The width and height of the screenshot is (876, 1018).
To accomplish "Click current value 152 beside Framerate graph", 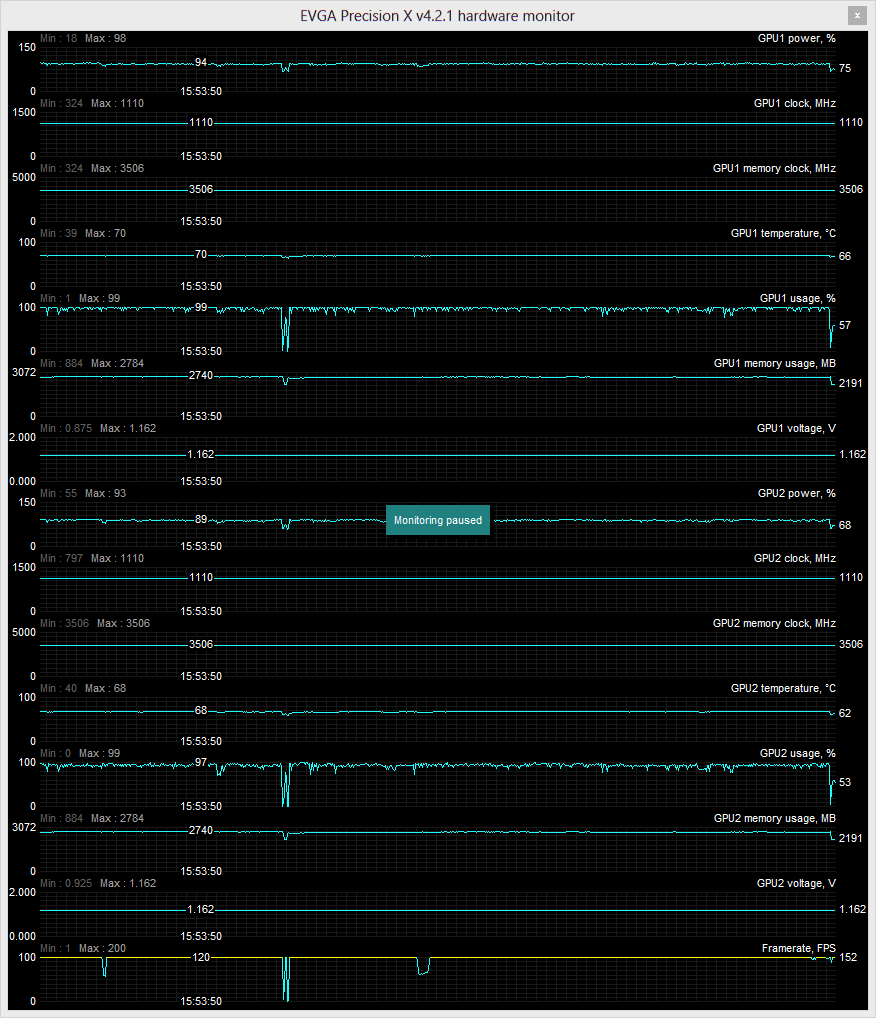I will (x=848, y=958).
